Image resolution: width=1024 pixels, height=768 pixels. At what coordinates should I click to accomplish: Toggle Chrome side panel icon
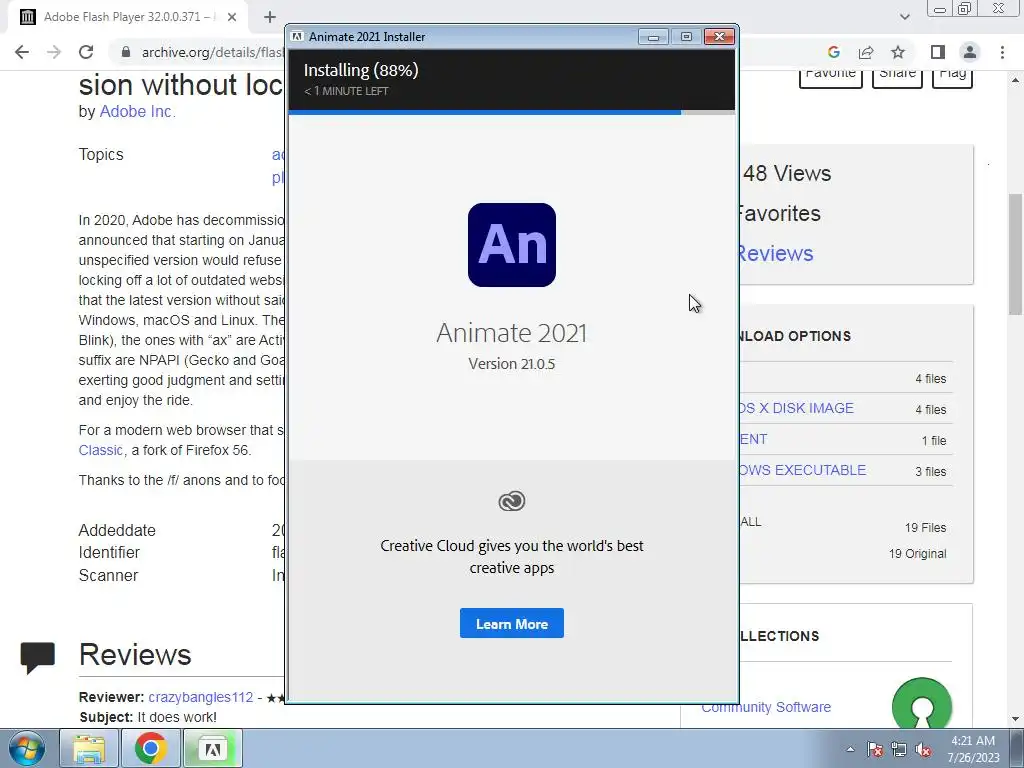pyautogui.click(x=938, y=52)
